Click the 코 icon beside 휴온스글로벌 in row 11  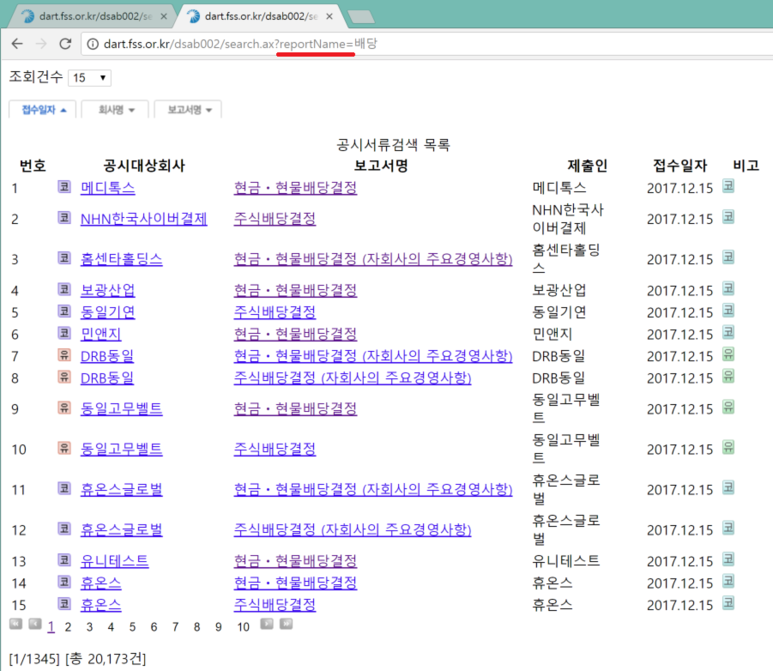(64, 488)
